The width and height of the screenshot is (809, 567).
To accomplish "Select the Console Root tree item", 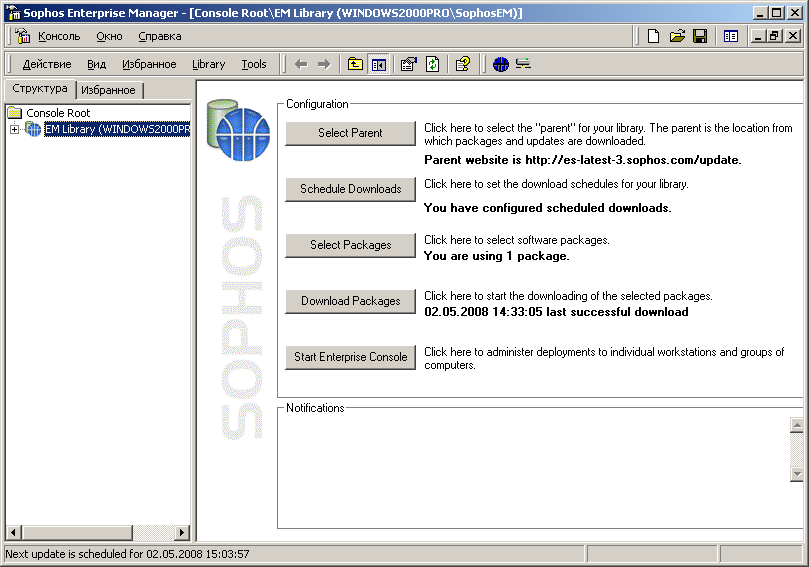I will [58, 113].
